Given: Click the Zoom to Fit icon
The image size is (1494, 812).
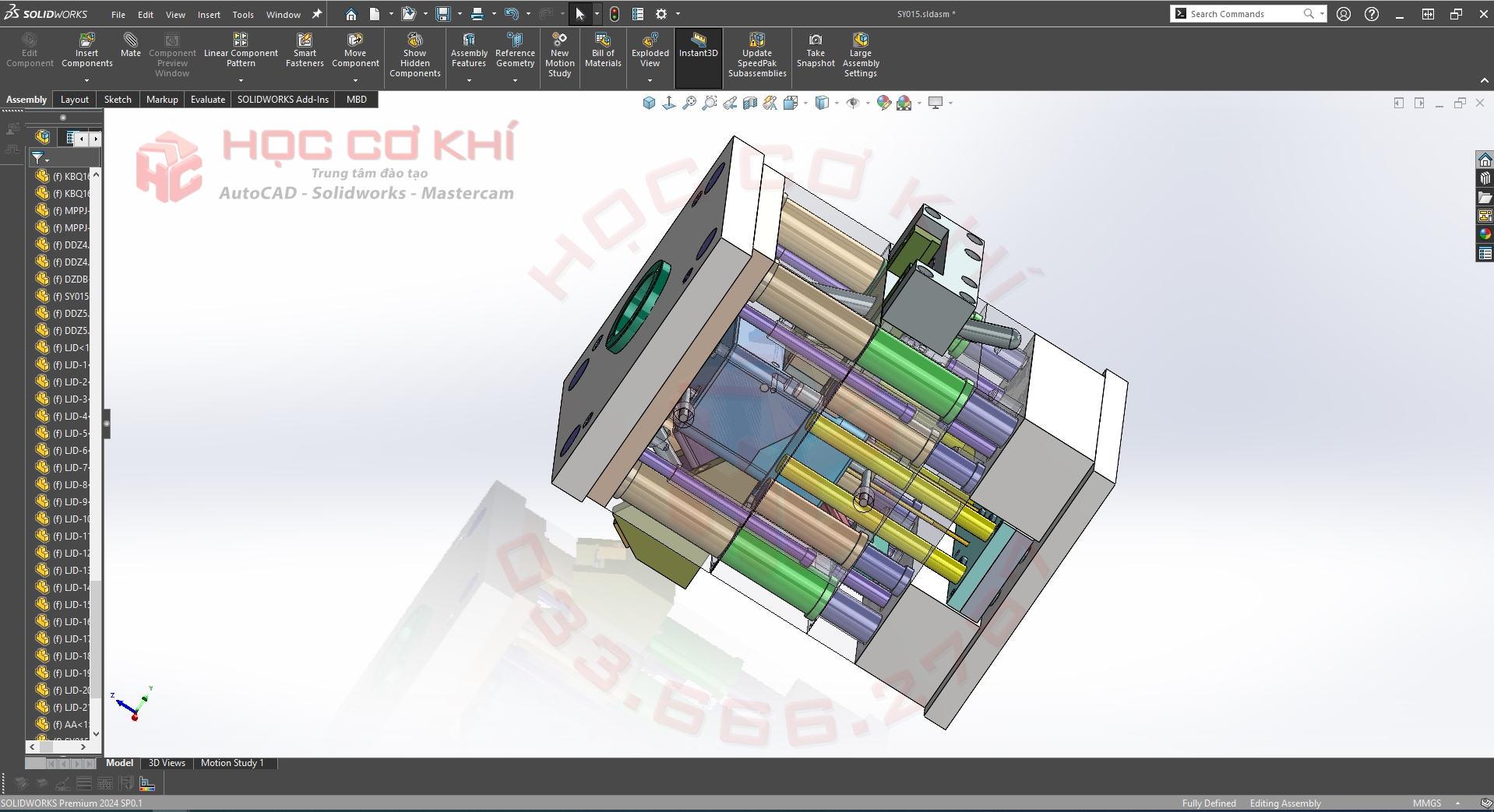Looking at the screenshot, I should [689, 103].
